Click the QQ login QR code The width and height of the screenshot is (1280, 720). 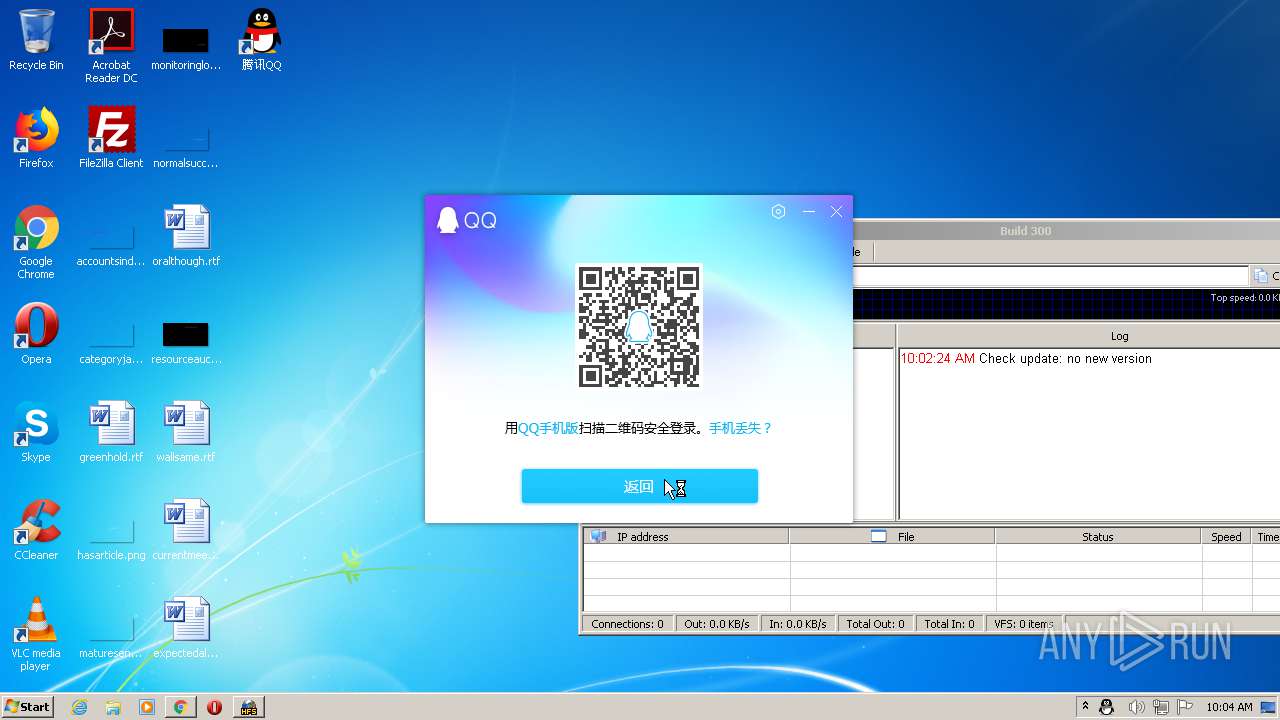tap(639, 326)
